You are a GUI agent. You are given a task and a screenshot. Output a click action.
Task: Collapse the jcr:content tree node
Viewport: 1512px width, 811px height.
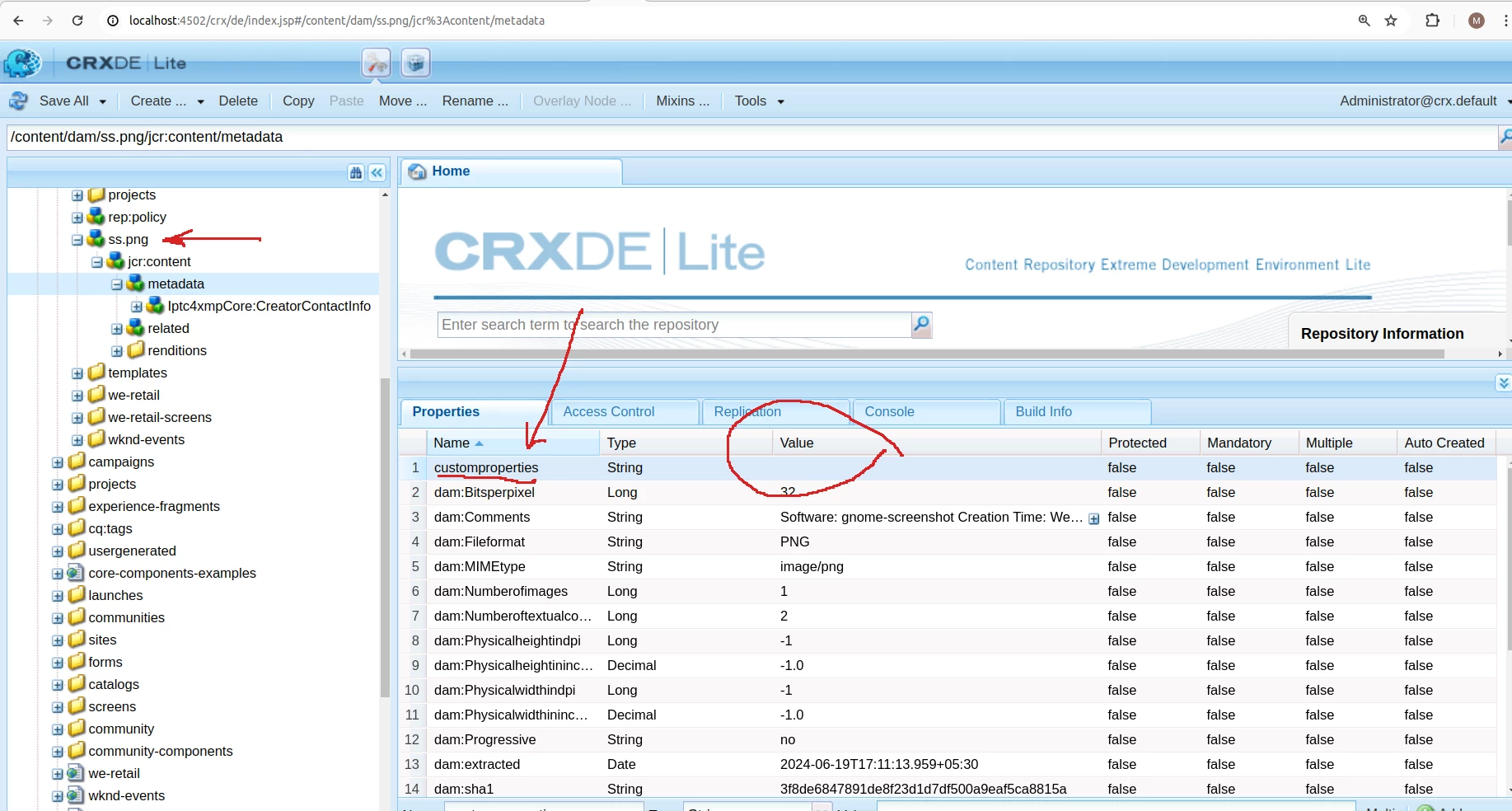(x=97, y=262)
